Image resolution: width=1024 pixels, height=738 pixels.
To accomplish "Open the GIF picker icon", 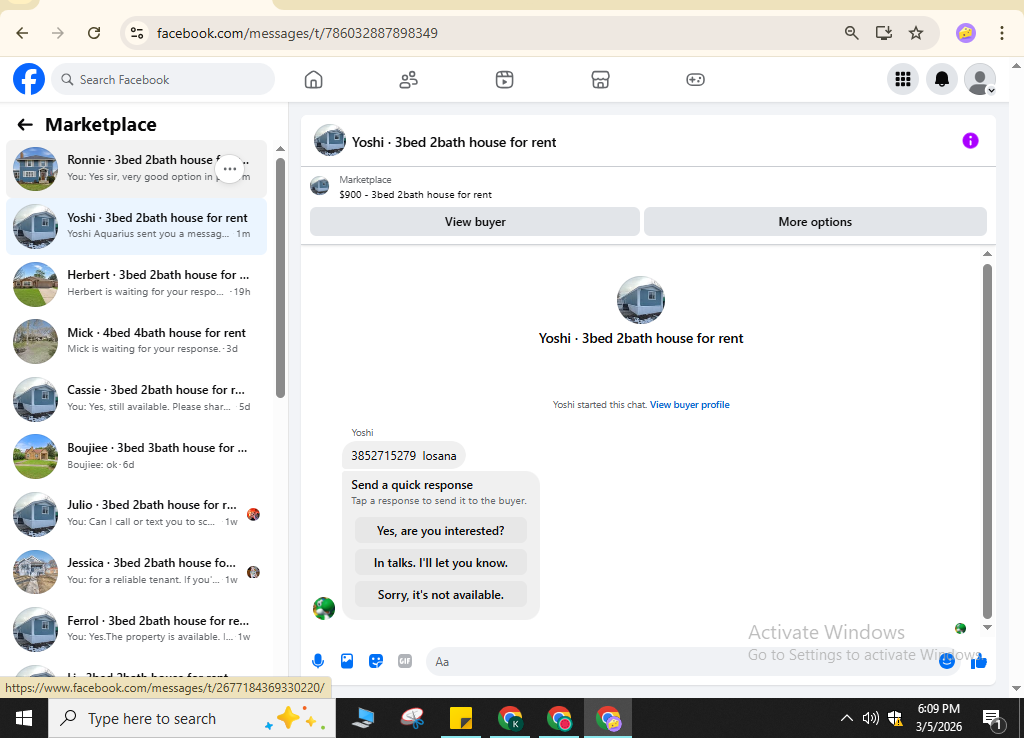I will coord(405,661).
